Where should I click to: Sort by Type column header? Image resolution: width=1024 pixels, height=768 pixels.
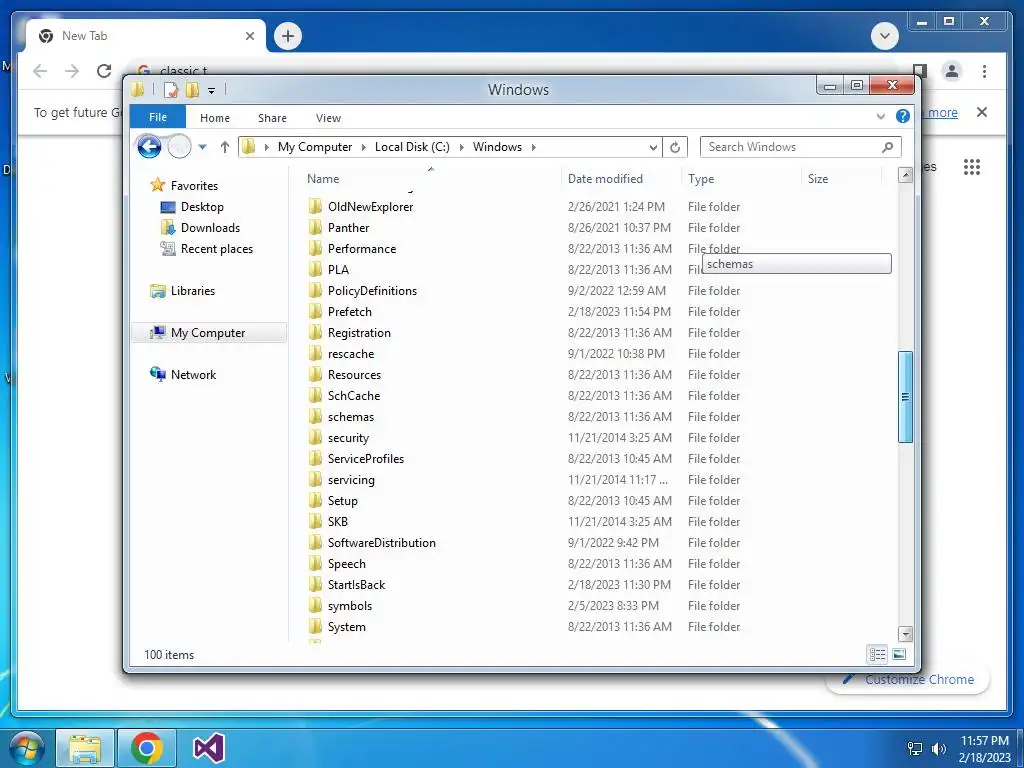click(x=742, y=178)
